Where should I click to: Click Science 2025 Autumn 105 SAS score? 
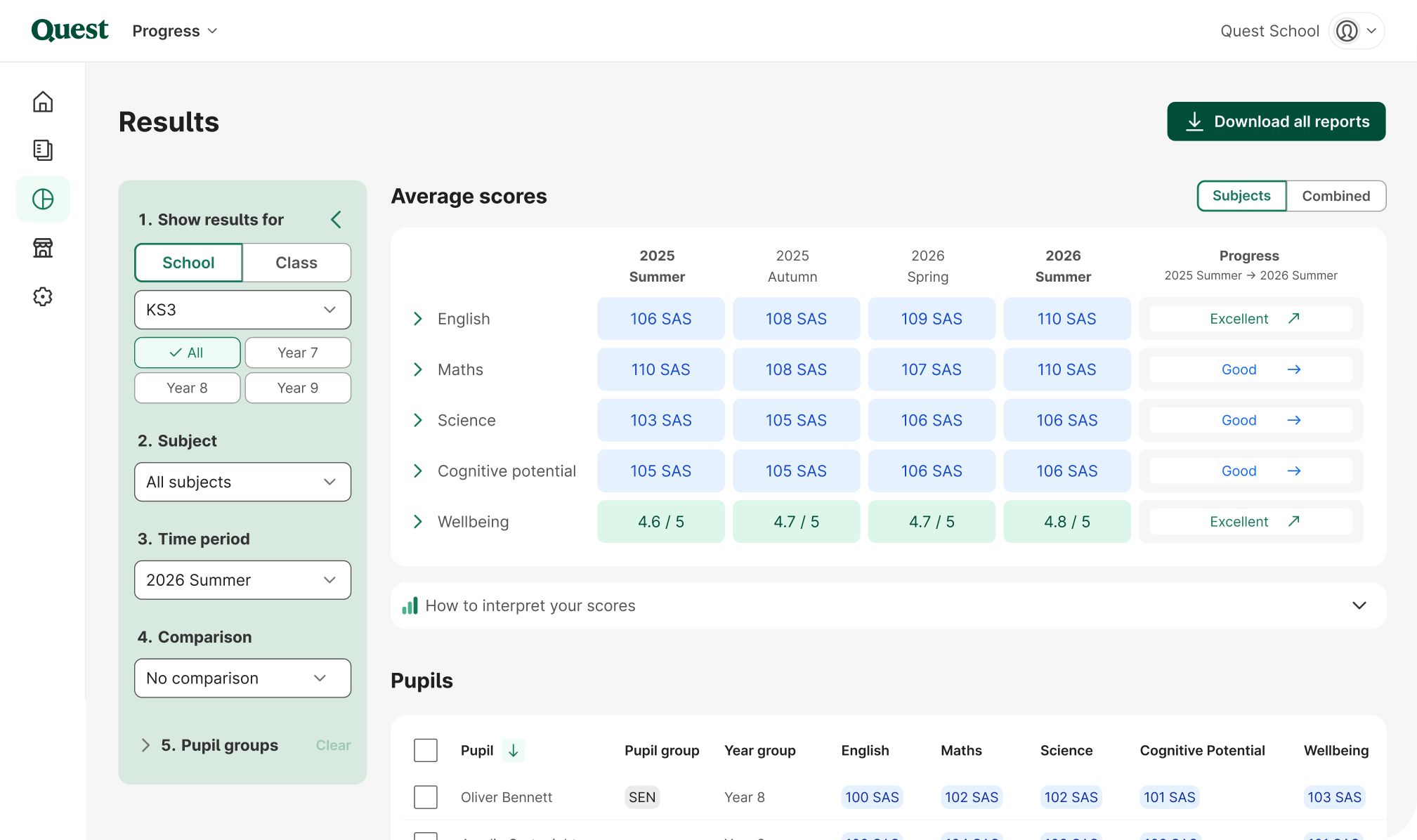point(796,420)
